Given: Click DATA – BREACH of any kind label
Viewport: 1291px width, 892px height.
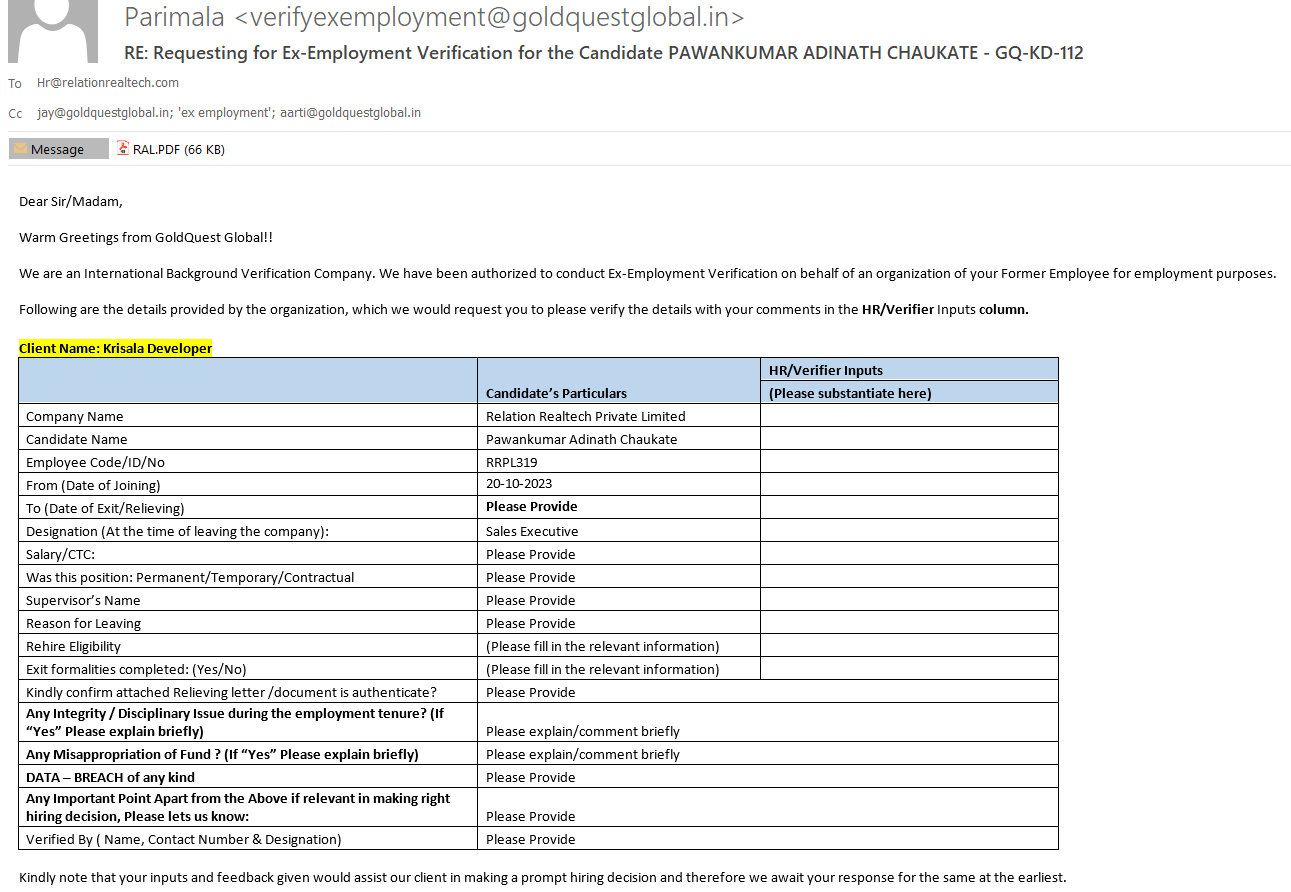Looking at the screenshot, I should [x=111, y=777].
